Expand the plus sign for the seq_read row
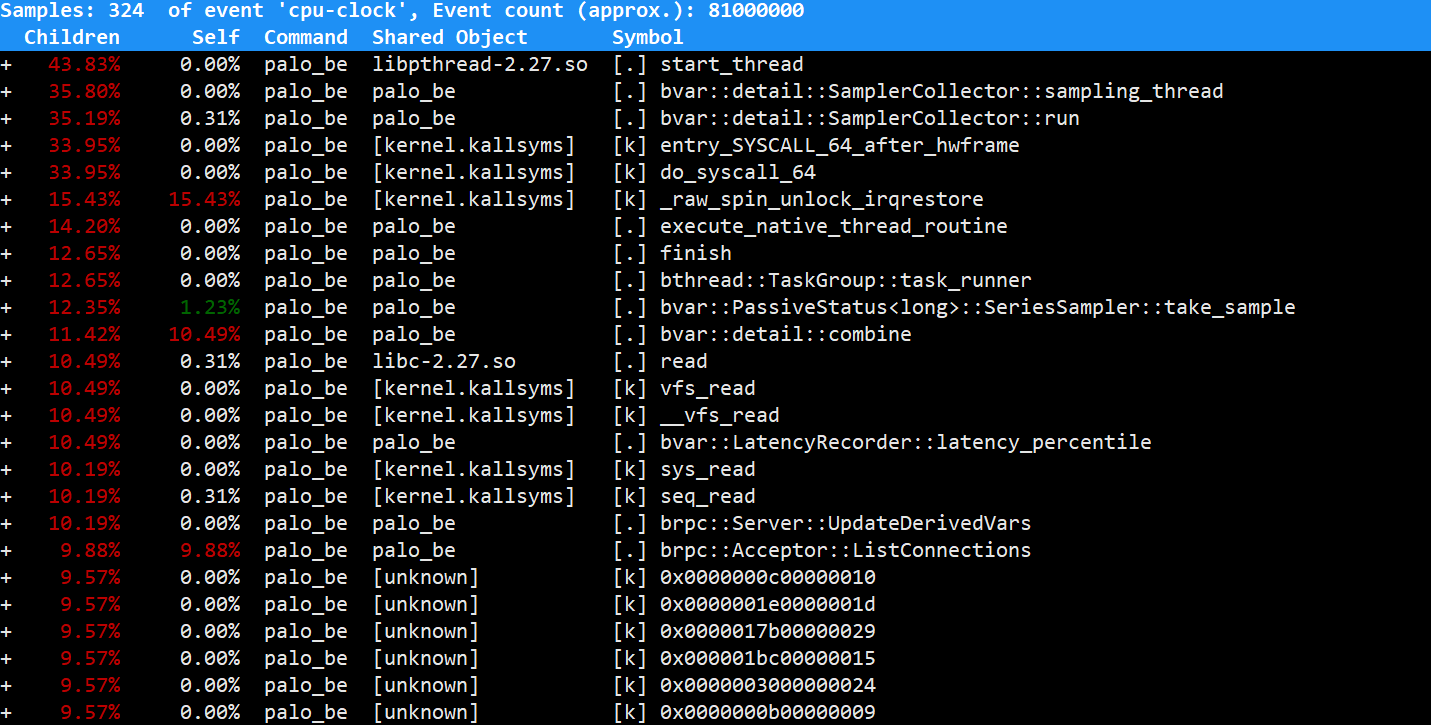This screenshot has width=1431, height=725. tap(6, 496)
